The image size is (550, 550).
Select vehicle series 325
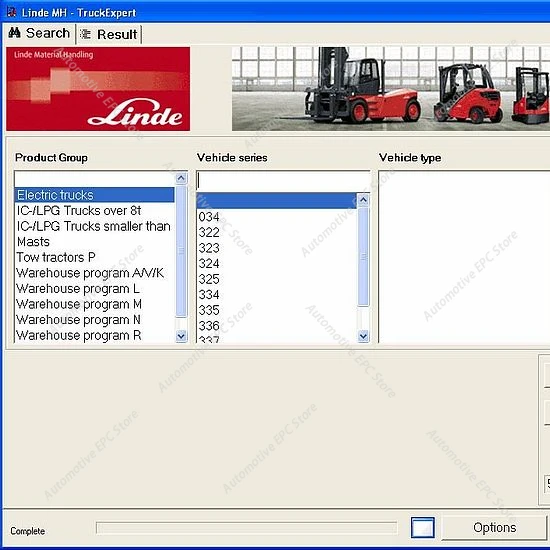click(x=277, y=279)
